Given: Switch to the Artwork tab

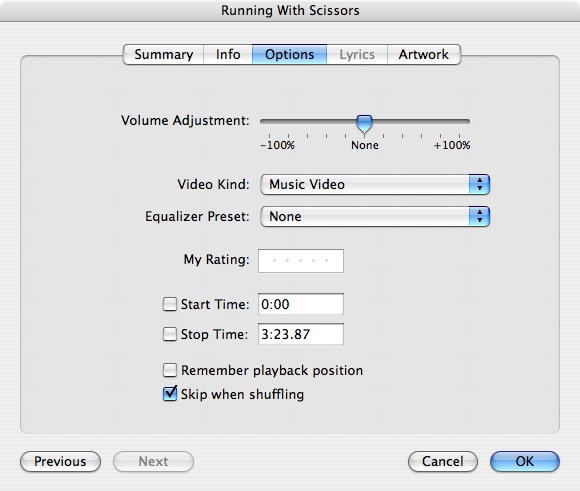Looking at the screenshot, I should (x=424, y=54).
